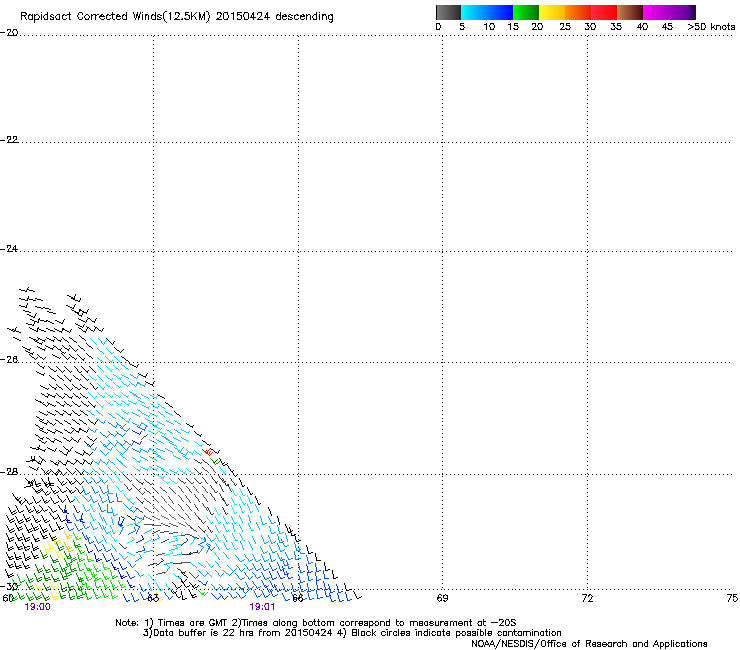Click the "20150424 descending" date text in title
The image size is (740, 650).
tap(274, 17)
